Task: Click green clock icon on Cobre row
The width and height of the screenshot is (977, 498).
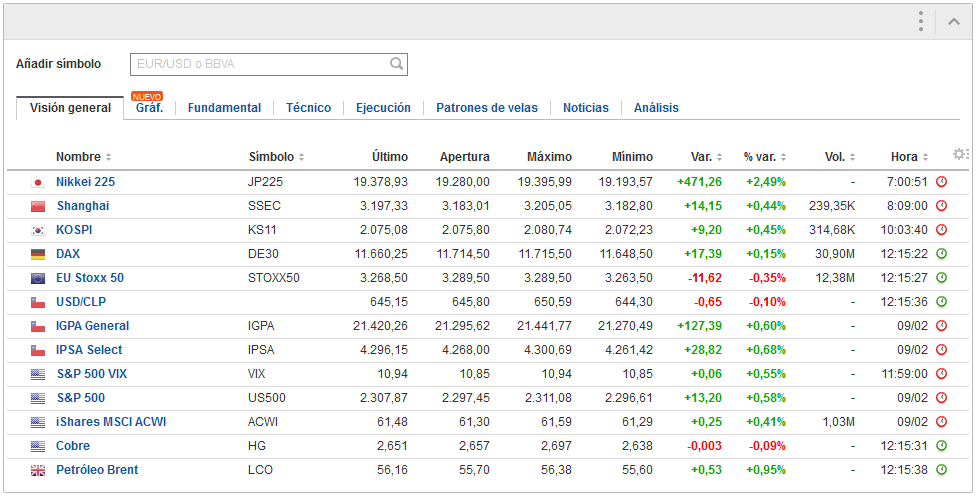Action: click(x=941, y=446)
